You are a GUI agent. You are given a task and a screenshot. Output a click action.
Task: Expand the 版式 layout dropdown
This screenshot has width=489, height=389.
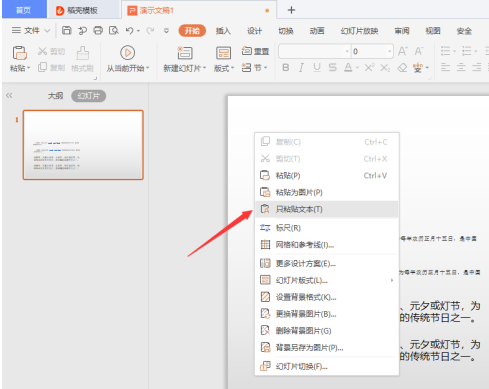pos(232,68)
